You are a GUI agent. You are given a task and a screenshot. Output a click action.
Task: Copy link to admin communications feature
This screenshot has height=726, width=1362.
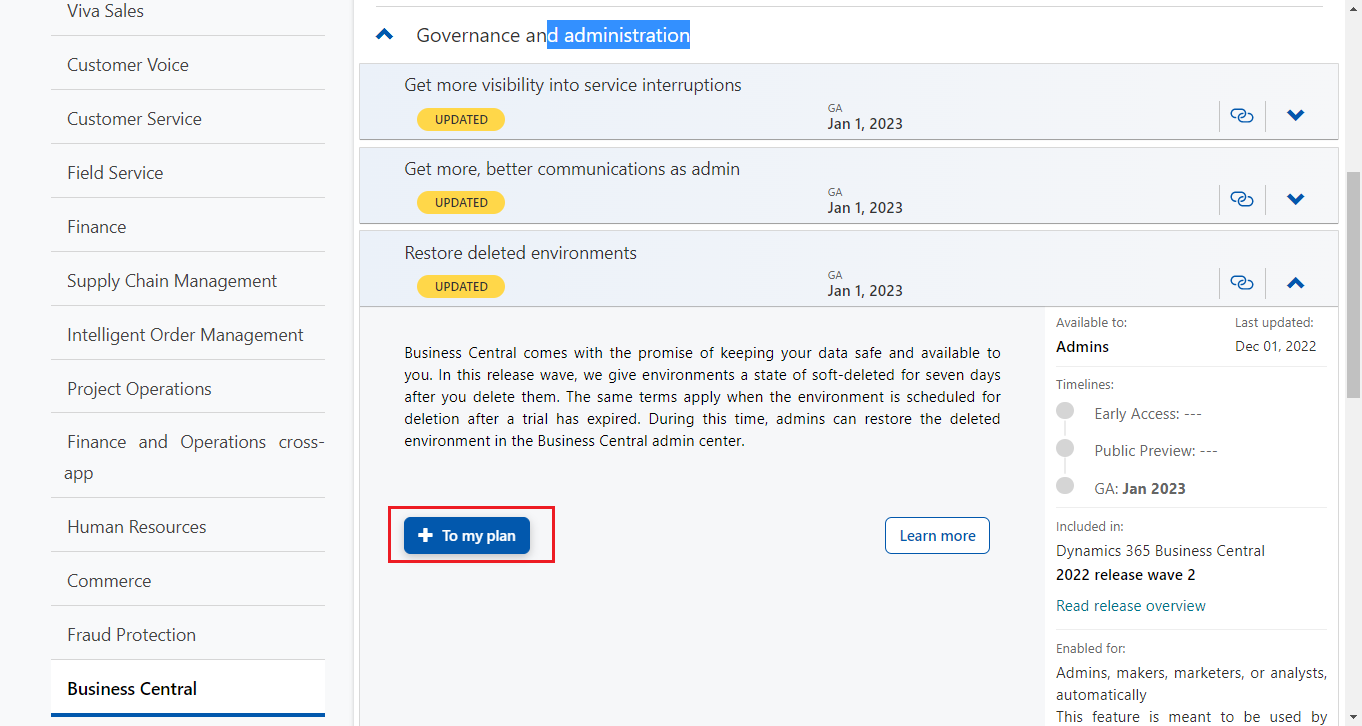click(x=1242, y=199)
